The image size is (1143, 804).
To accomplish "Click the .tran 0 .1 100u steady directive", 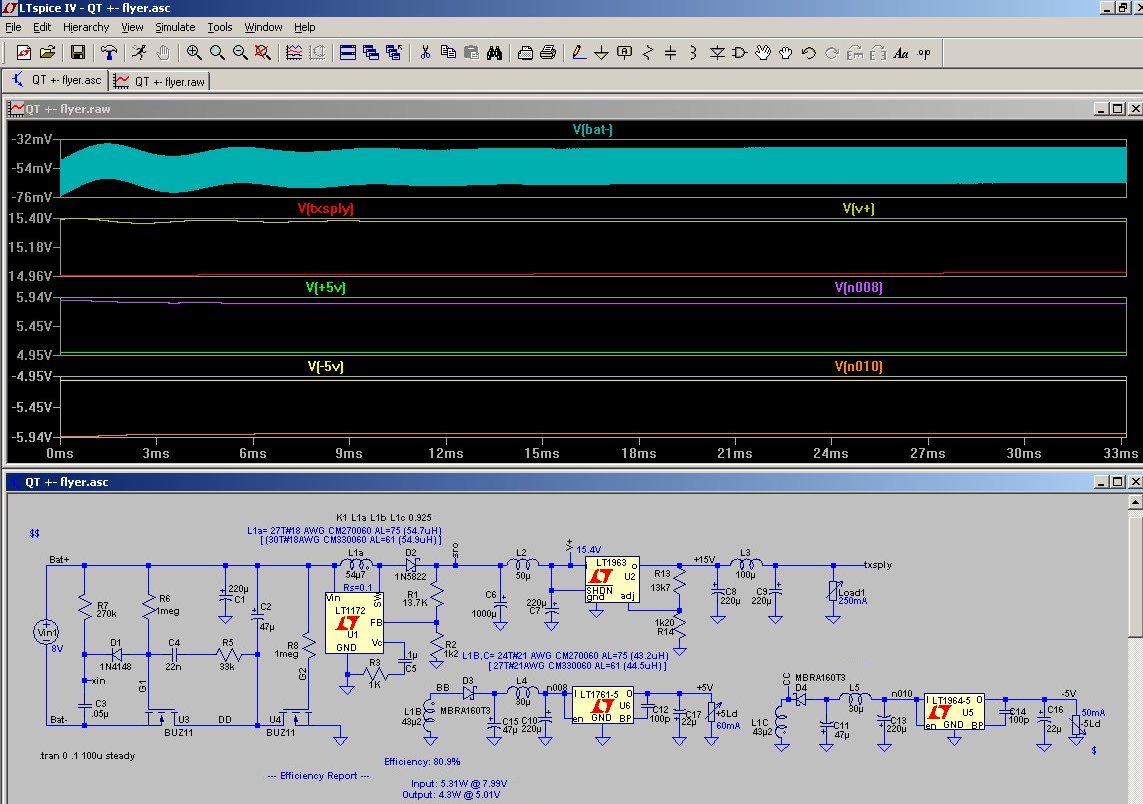I will click(87, 756).
